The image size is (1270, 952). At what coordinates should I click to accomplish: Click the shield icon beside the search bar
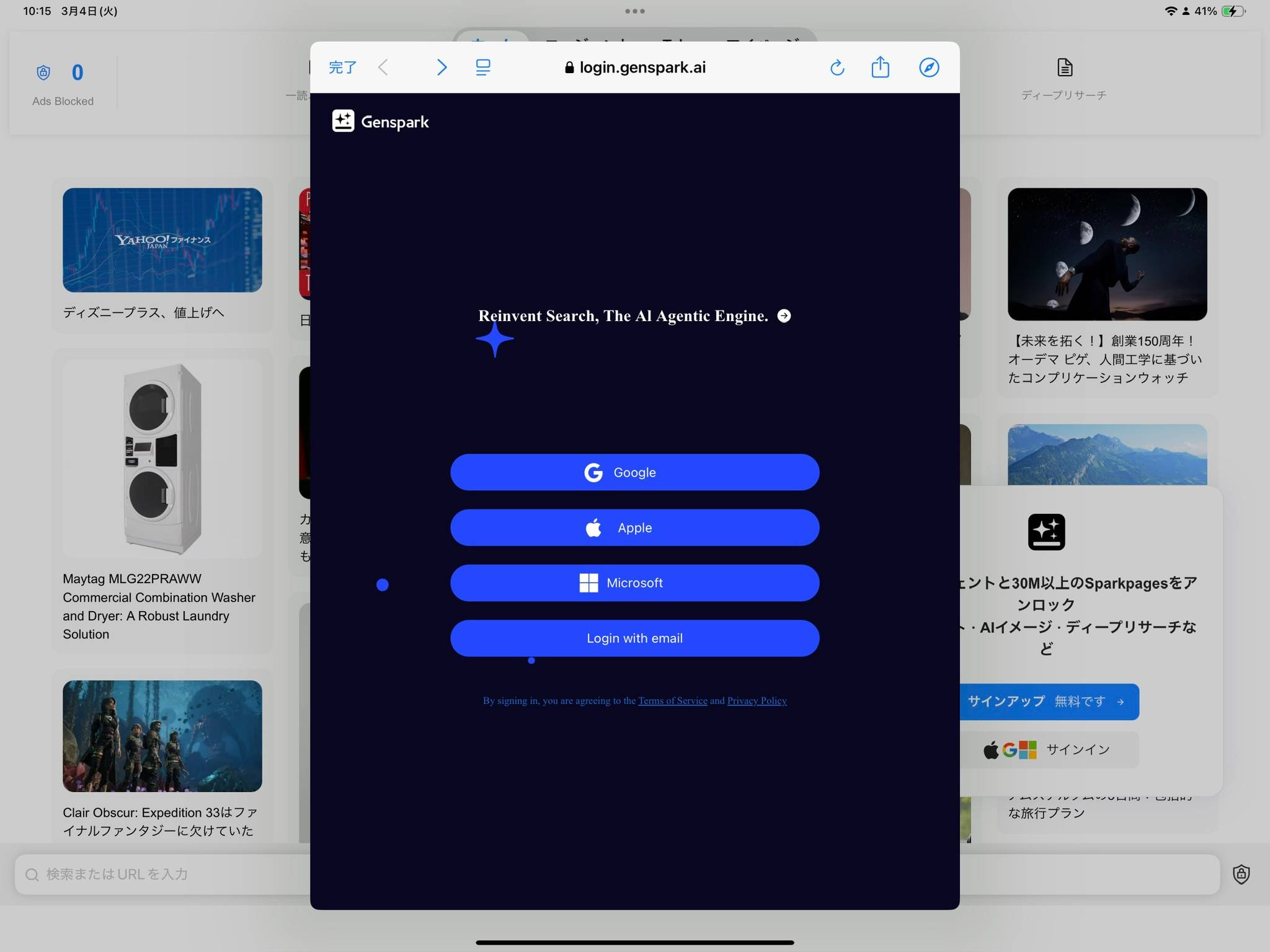tap(1241, 874)
